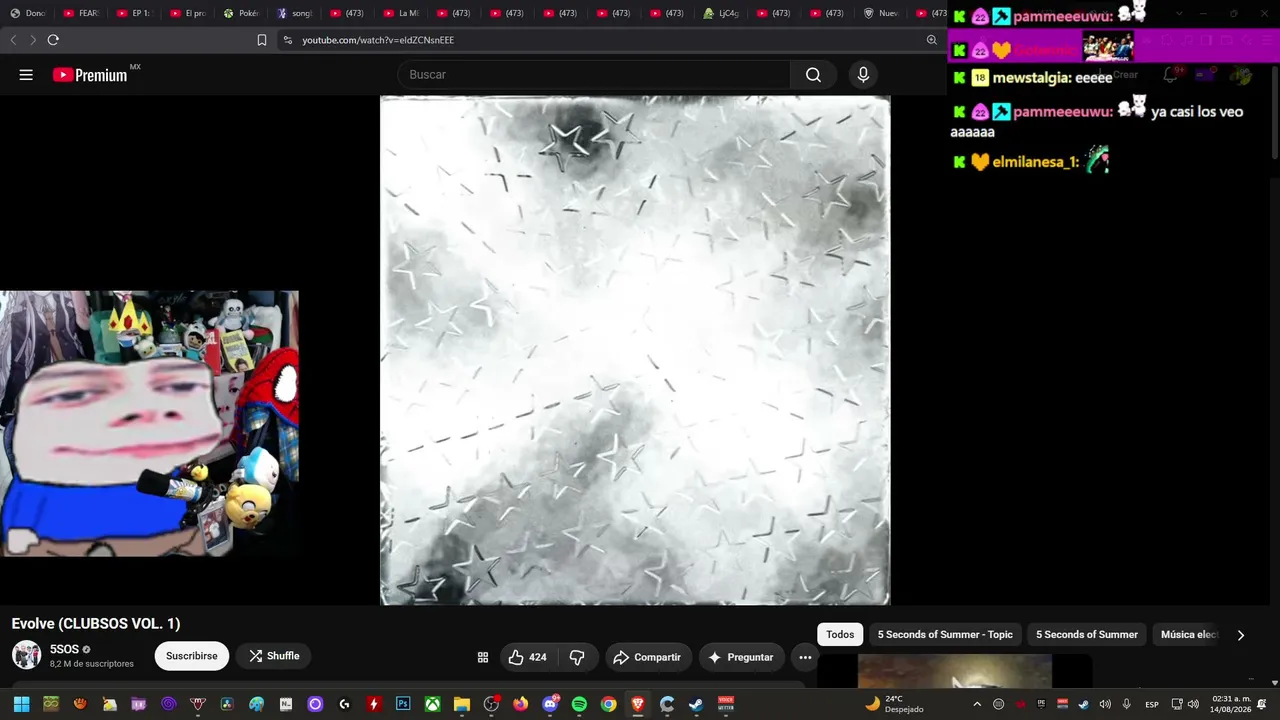Select the '5 Seconds of Summer - Topic' chip

tap(945, 634)
